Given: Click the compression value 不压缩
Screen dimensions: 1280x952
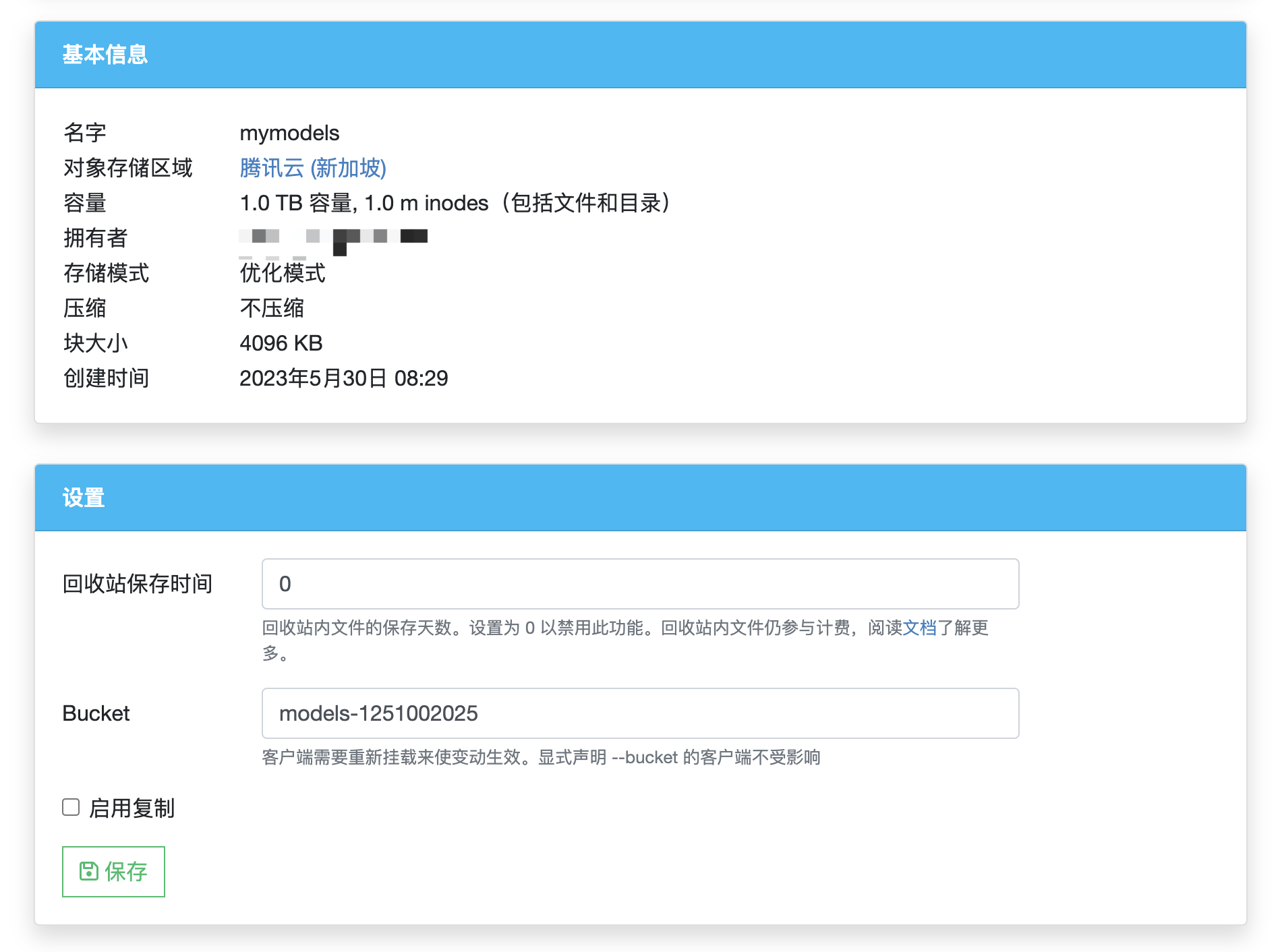Looking at the screenshot, I should pos(272,308).
